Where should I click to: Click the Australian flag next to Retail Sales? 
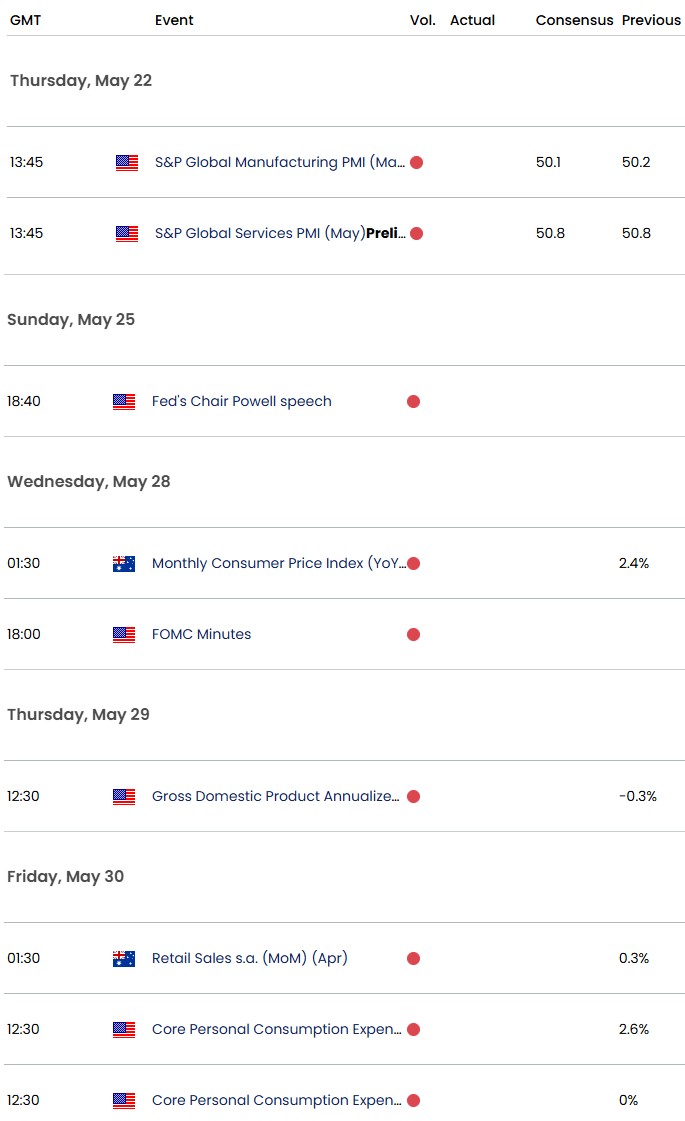124,958
